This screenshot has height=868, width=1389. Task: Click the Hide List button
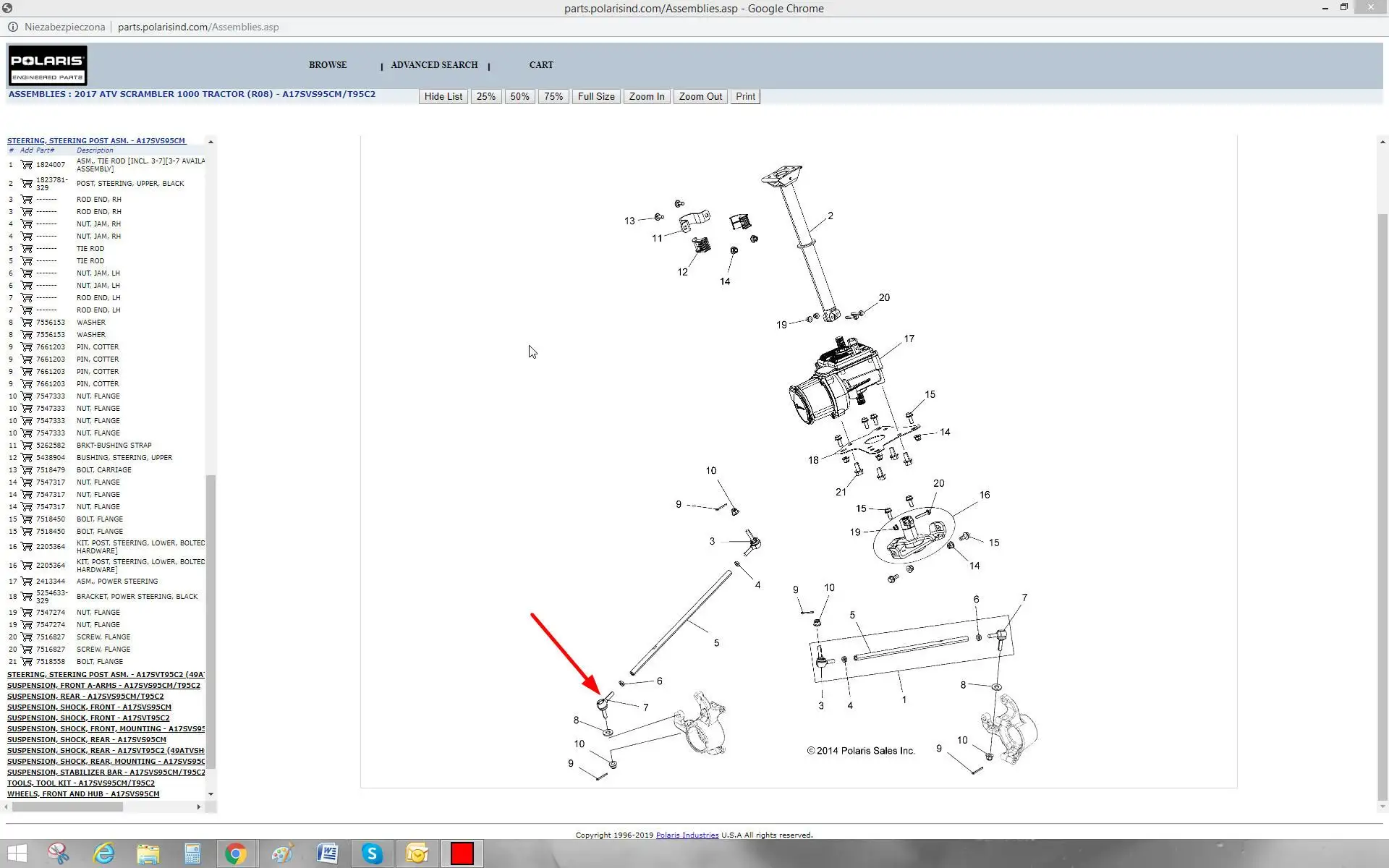pyautogui.click(x=443, y=97)
